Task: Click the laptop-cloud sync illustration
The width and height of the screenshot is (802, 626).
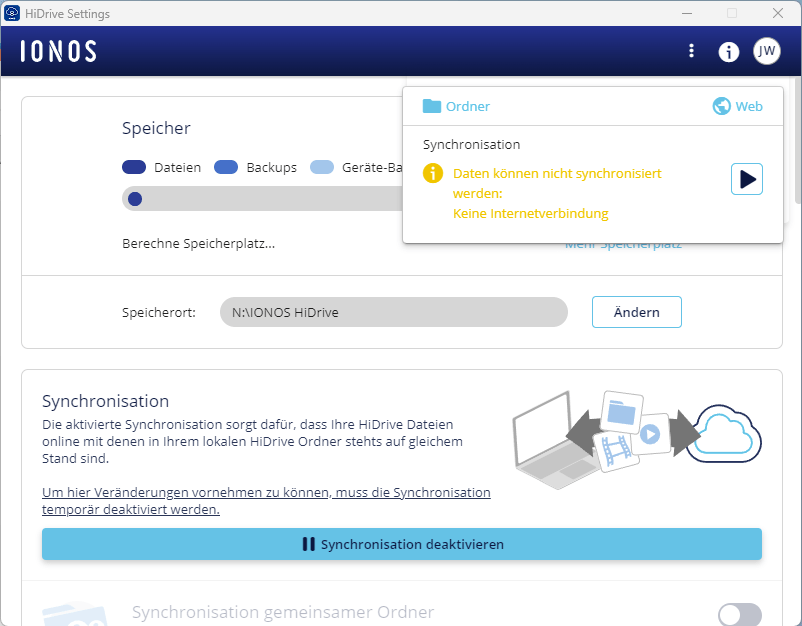Action: pyautogui.click(x=636, y=432)
